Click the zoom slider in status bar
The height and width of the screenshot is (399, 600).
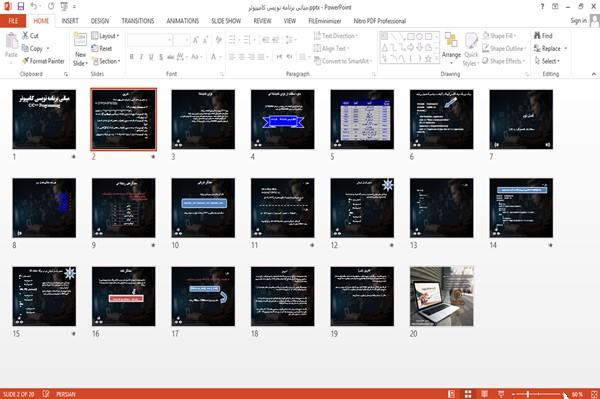(538, 394)
